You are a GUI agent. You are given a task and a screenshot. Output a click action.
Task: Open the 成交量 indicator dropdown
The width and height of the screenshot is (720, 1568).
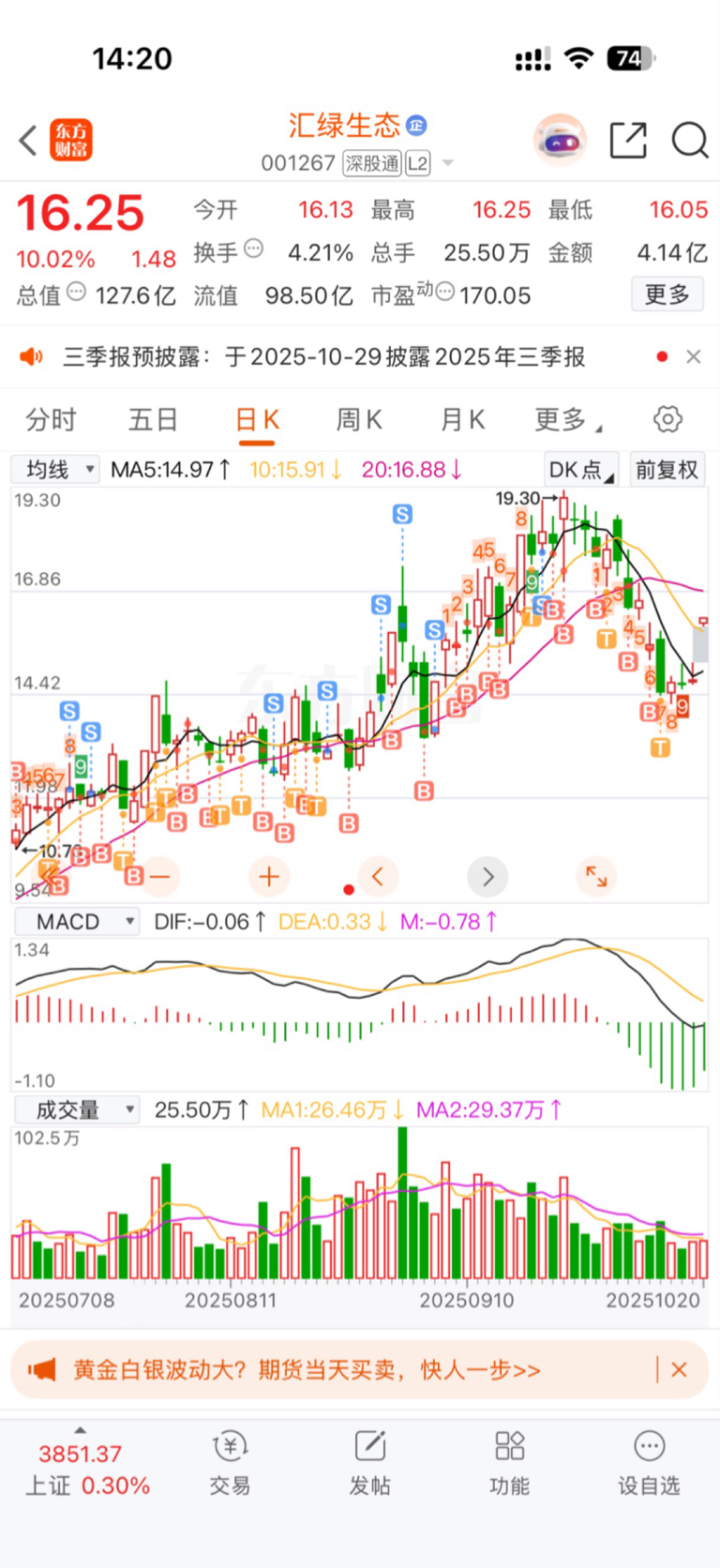(77, 1110)
